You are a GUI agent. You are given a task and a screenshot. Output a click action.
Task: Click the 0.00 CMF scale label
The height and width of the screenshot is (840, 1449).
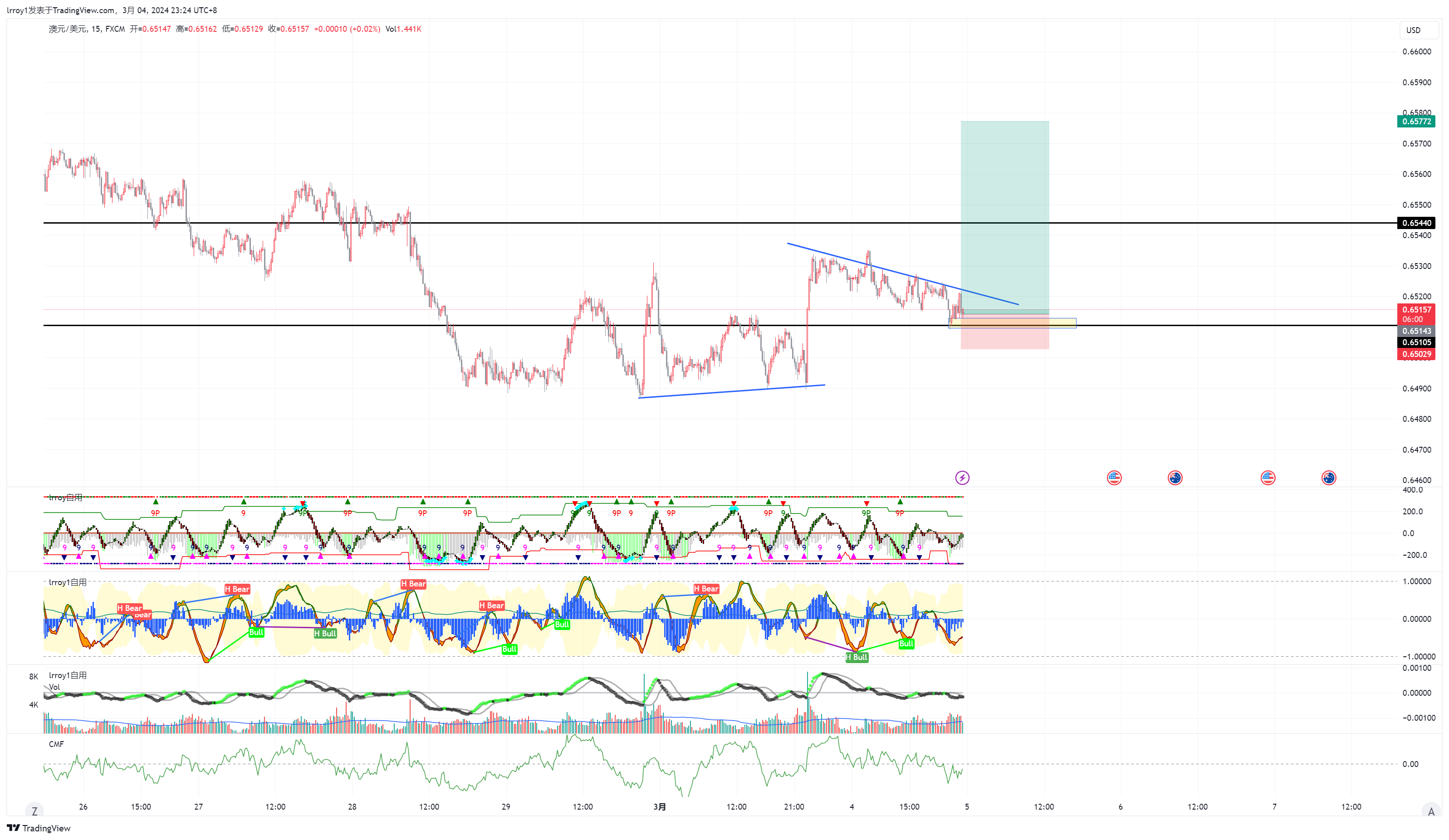click(x=1410, y=764)
